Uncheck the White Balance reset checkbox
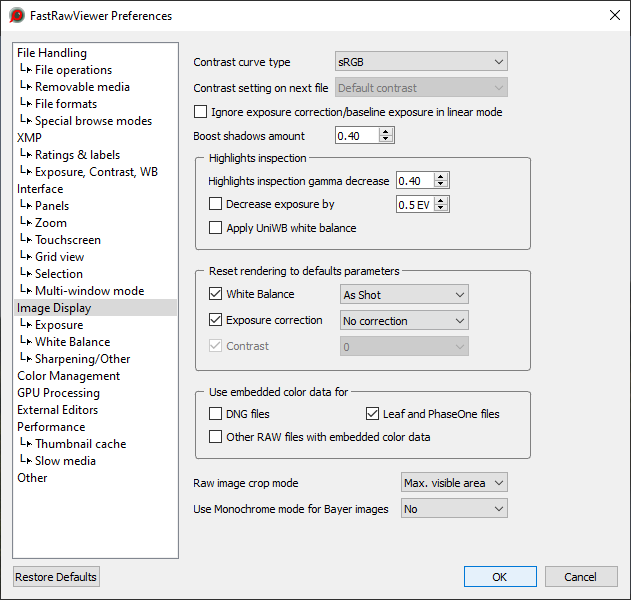 tap(216, 295)
